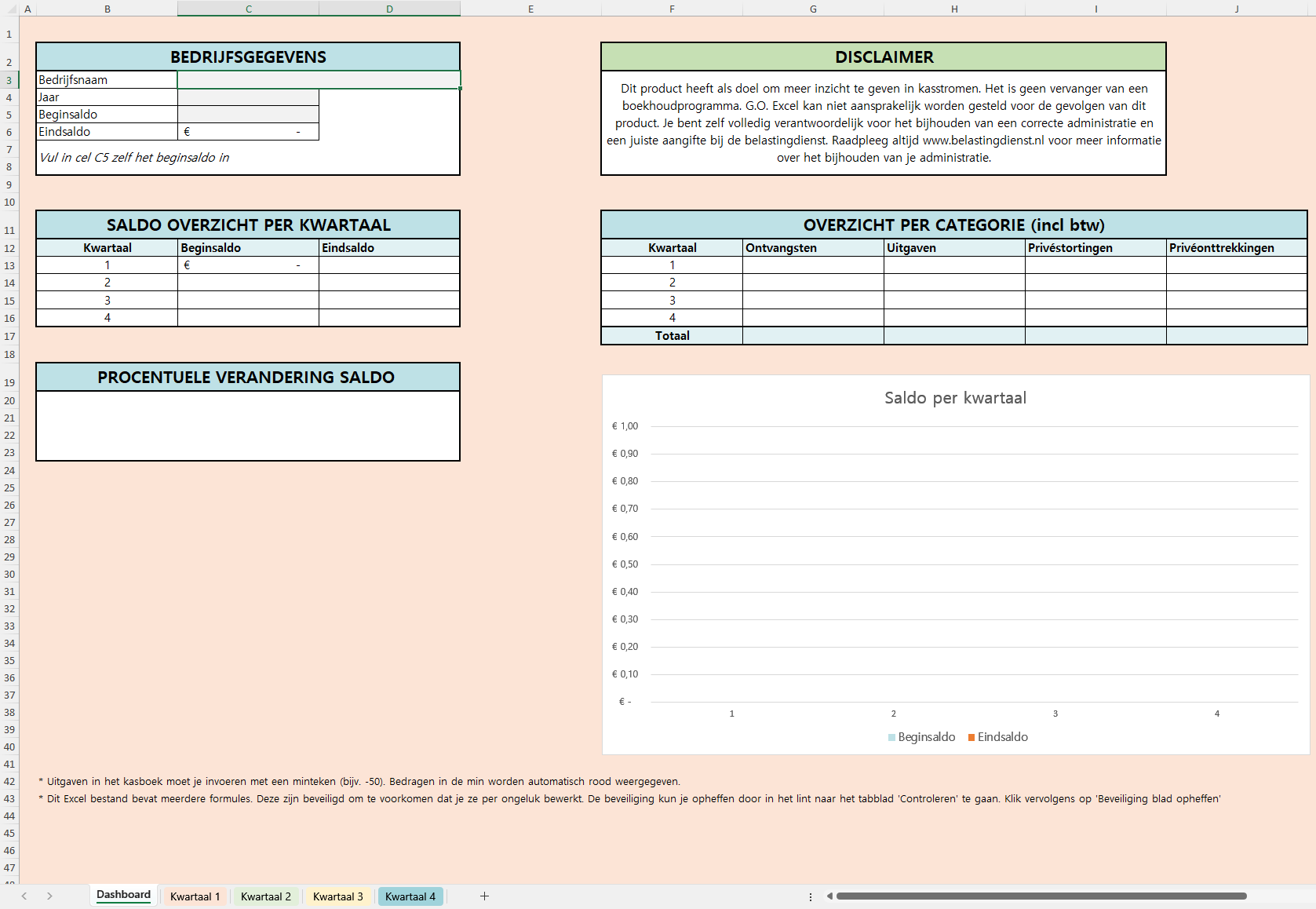The image size is (1316, 909).
Task: Select the Dashboard sheet tab
Action: coord(123,895)
